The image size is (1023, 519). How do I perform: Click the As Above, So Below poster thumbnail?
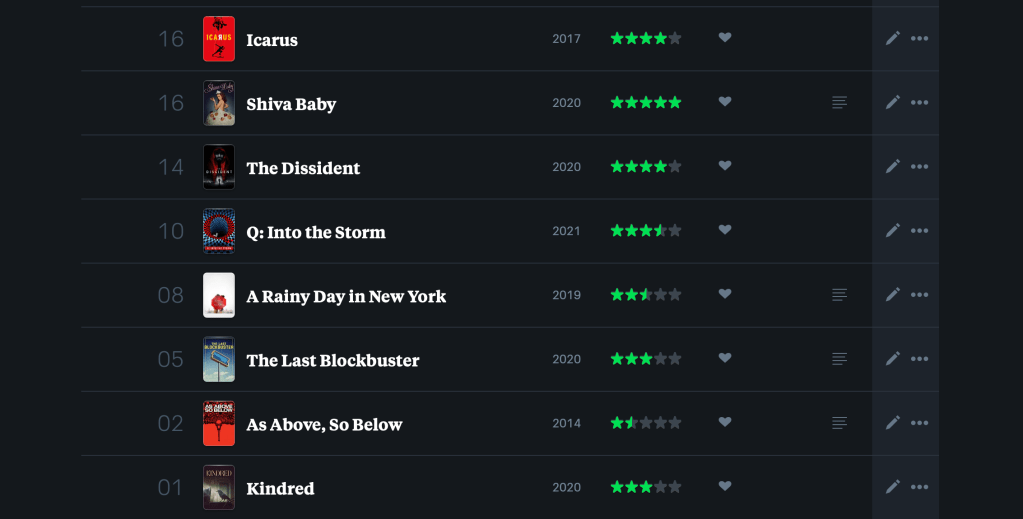219,423
